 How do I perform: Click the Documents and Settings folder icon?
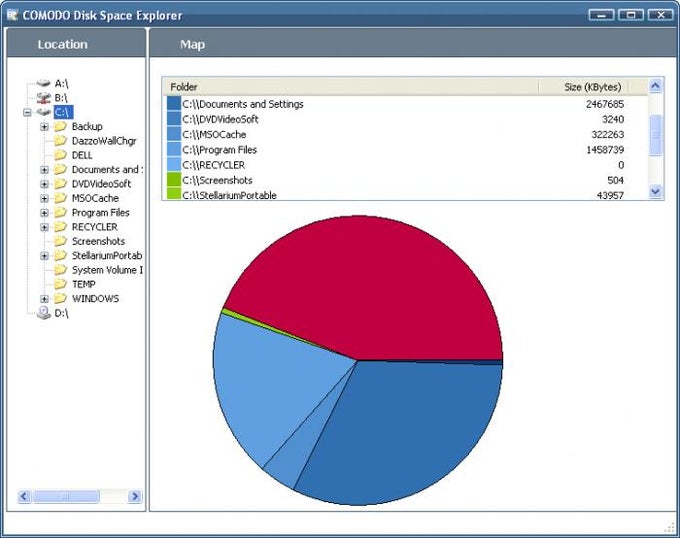pyautogui.click(x=60, y=169)
